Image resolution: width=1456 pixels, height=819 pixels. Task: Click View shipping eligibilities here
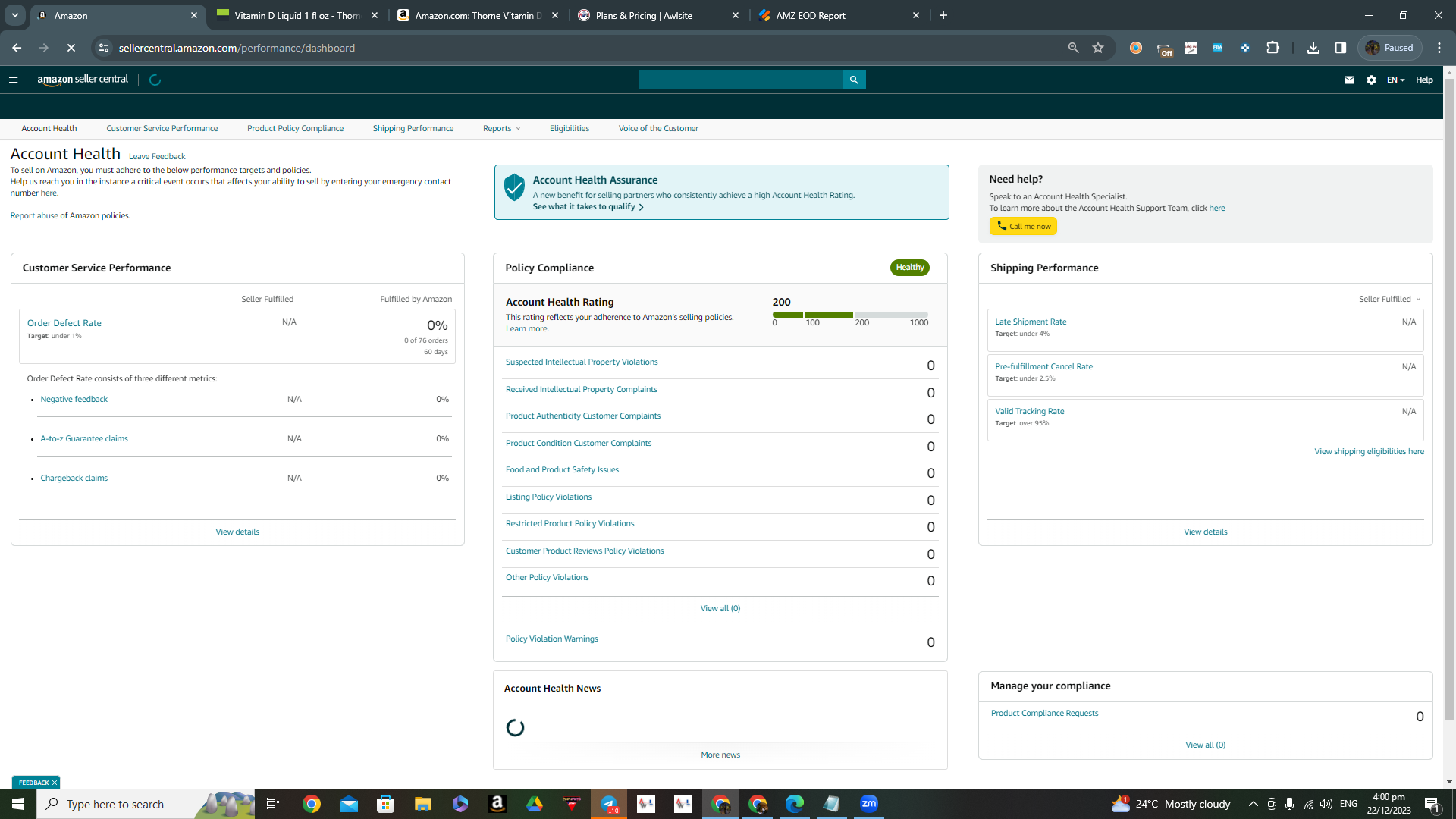(1369, 451)
